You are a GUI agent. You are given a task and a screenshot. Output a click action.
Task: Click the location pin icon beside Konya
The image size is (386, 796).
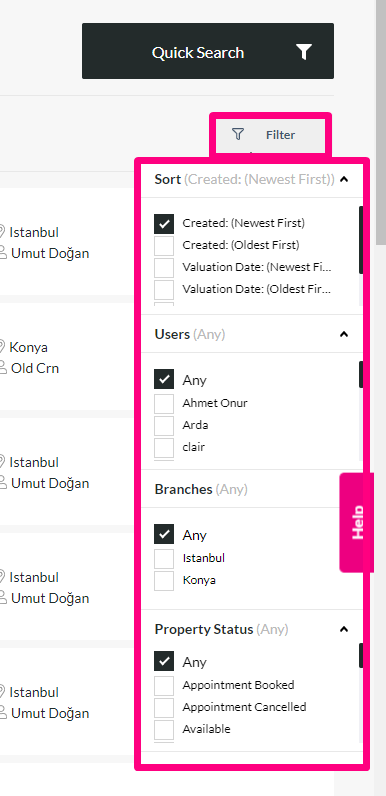coord(2,347)
